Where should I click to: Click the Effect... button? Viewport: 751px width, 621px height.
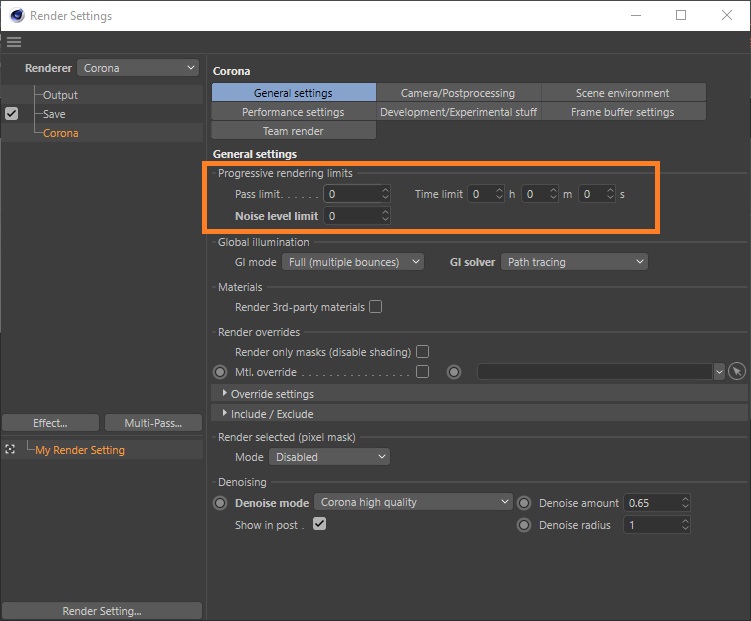pos(50,423)
